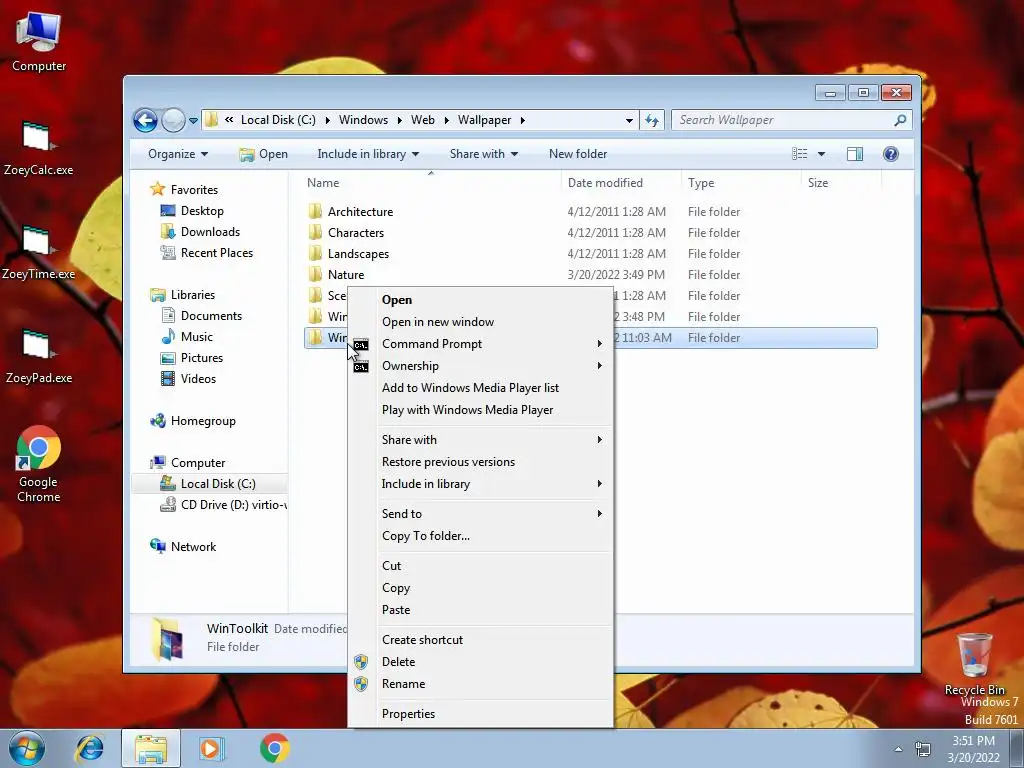Image resolution: width=1024 pixels, height=768 pixels.
Task: Sort by the Type column header
Action: [x=701, y=184]
